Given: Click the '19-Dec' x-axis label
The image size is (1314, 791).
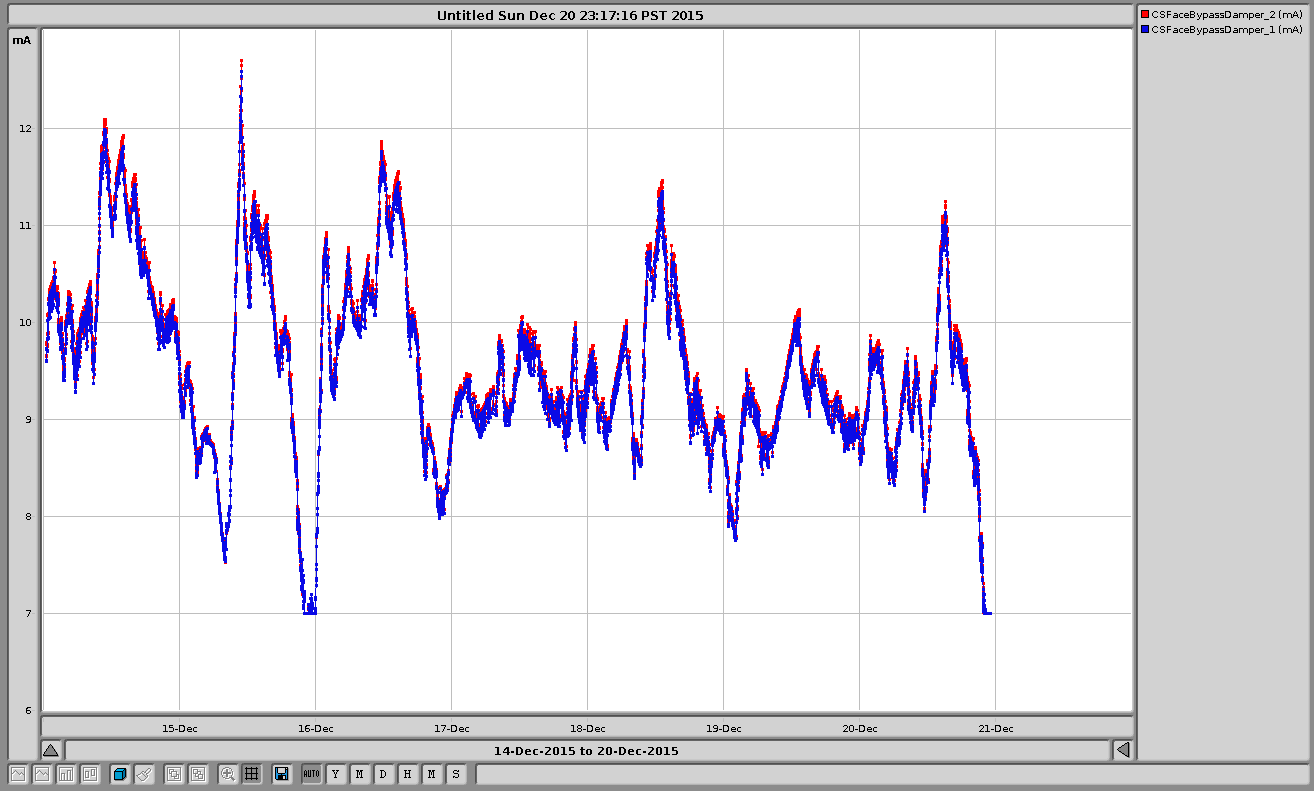Looking at the screenshot, I should coord(724,728).
